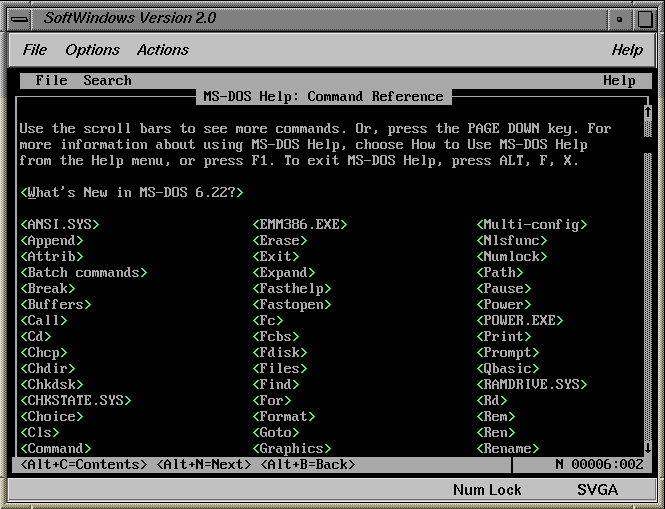The width and height of the screenshot is (665, 509).
Task: Open the Append help topic
Action: (52, 241)
